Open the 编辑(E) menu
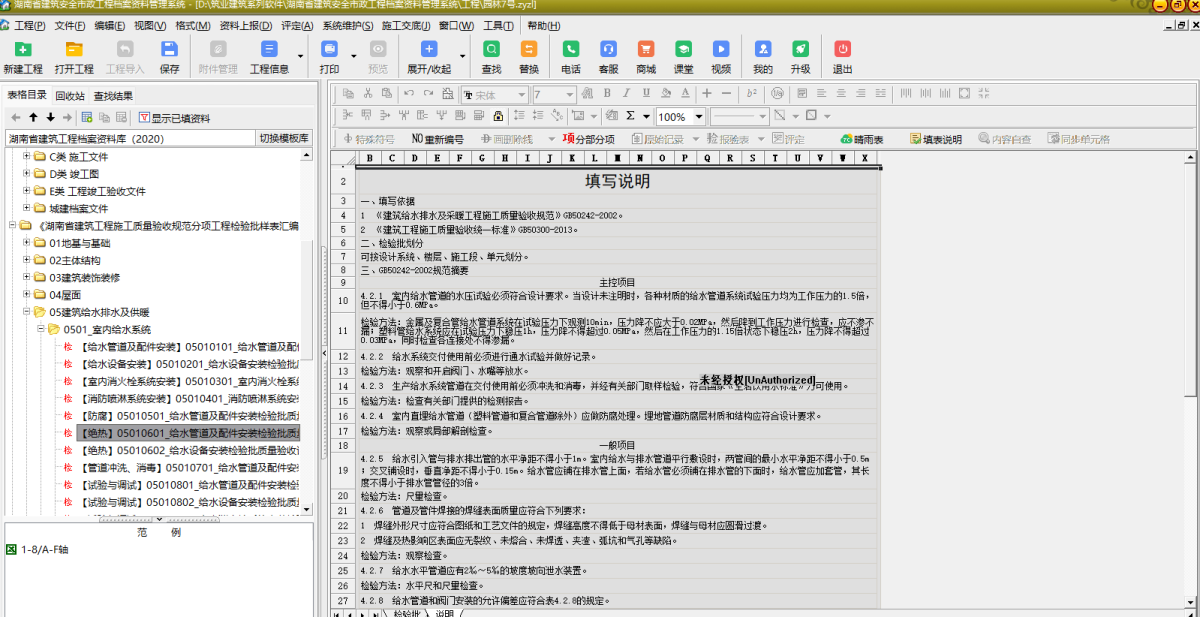 pyautogui.click(x=110, y=25)
